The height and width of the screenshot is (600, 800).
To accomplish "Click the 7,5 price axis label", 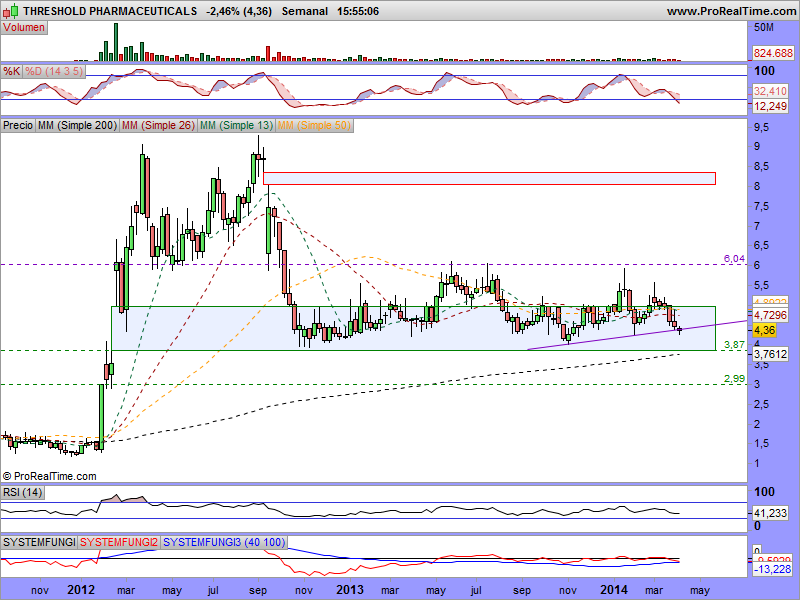I will [761, 206].
